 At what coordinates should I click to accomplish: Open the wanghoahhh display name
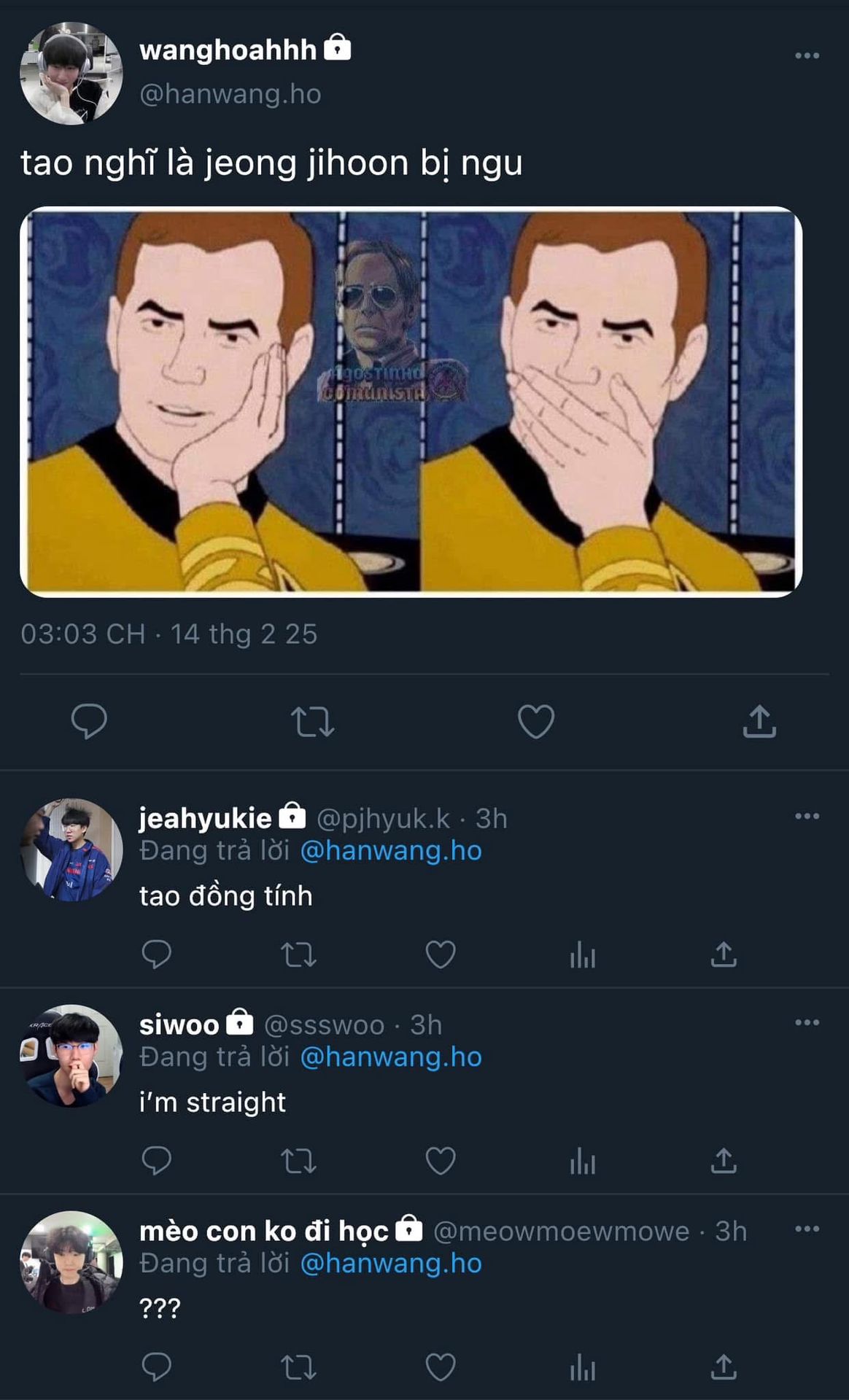tap(228, 50)
